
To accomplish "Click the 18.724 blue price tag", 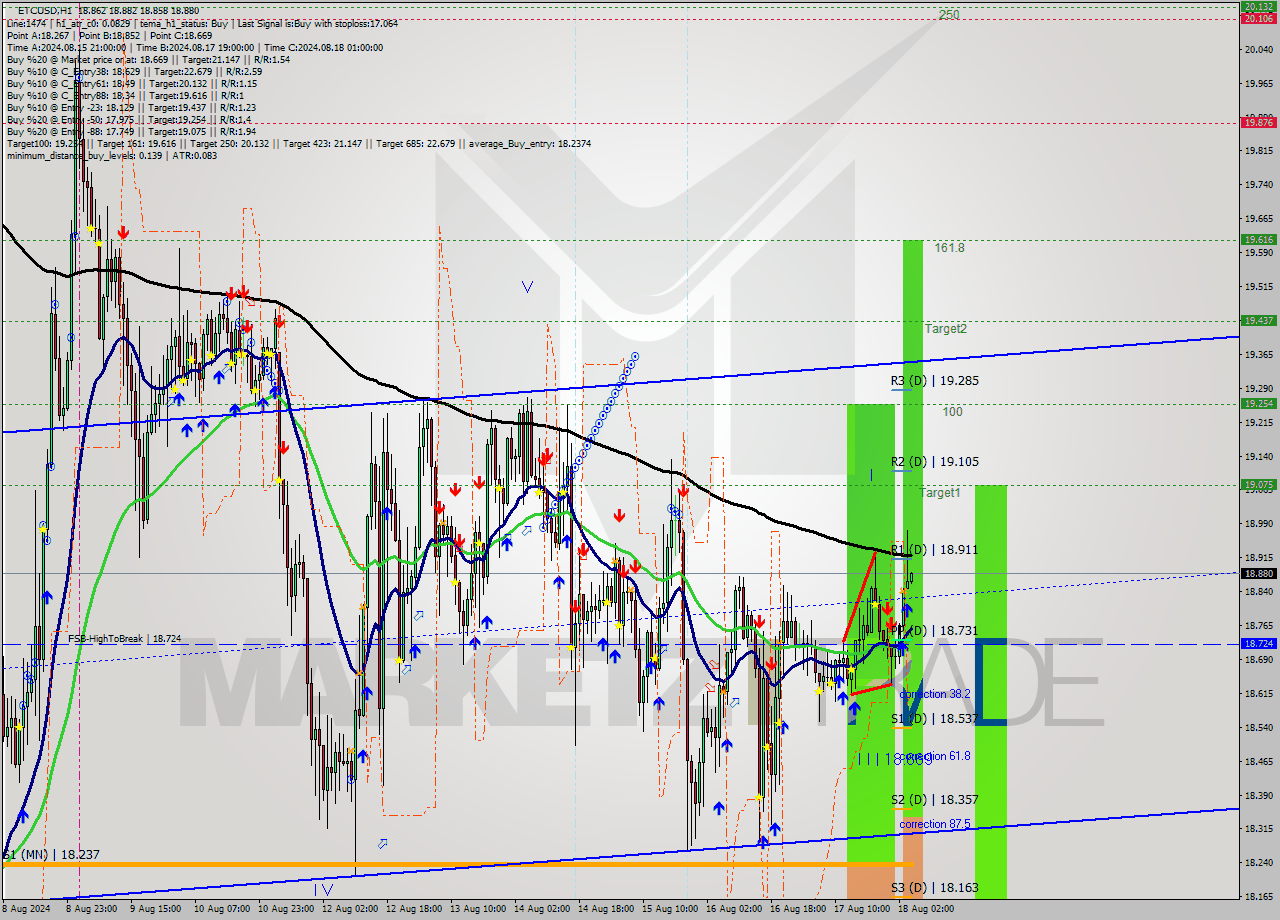I will 1257,643.
